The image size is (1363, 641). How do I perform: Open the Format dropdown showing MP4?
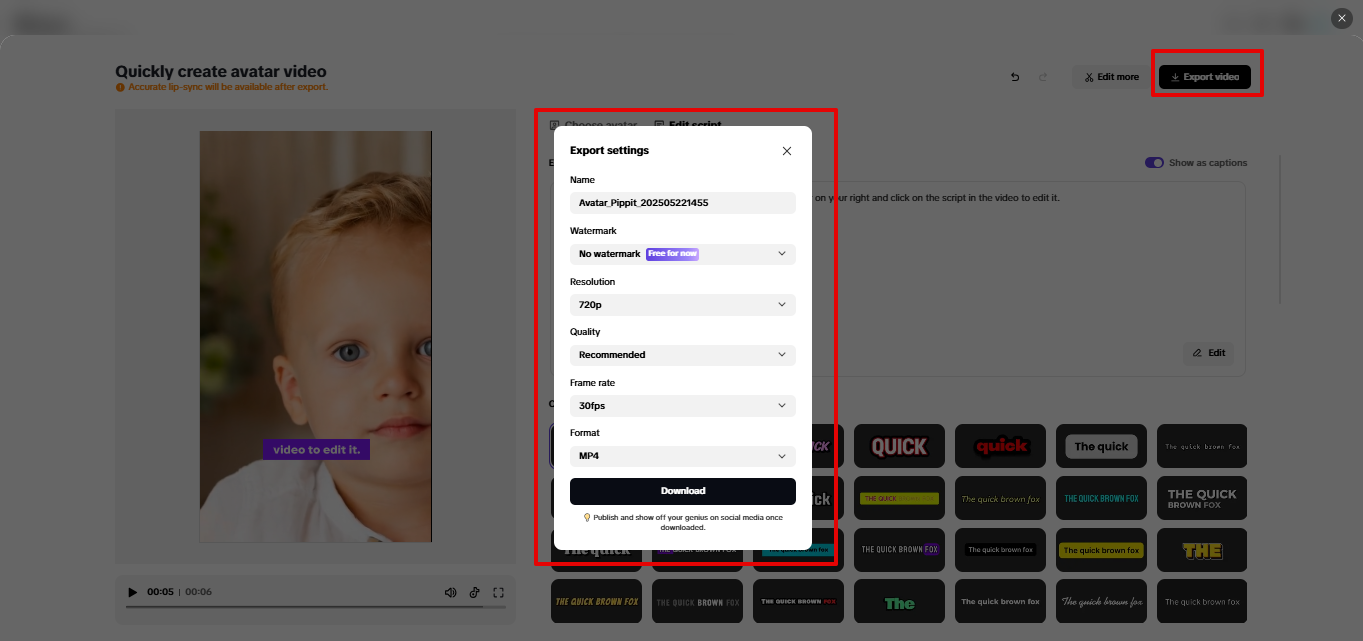click(683, 456)
